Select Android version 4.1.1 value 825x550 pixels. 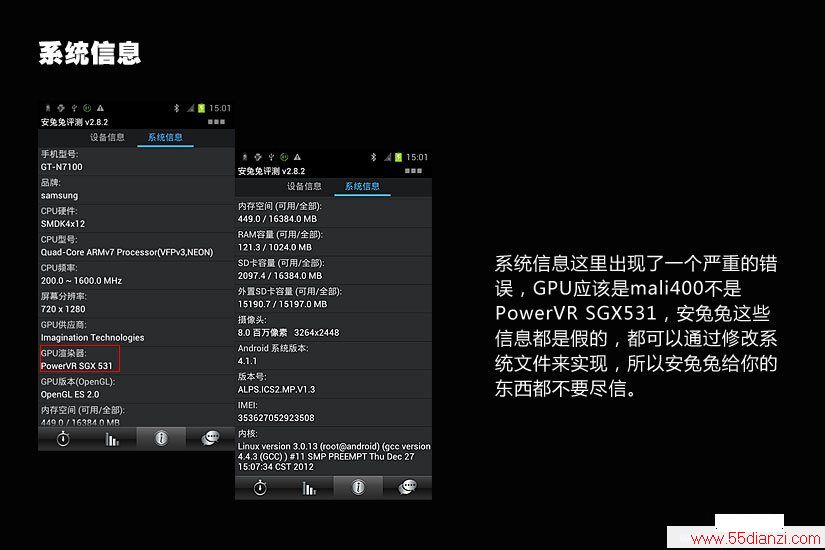click(x=247, y=361)
